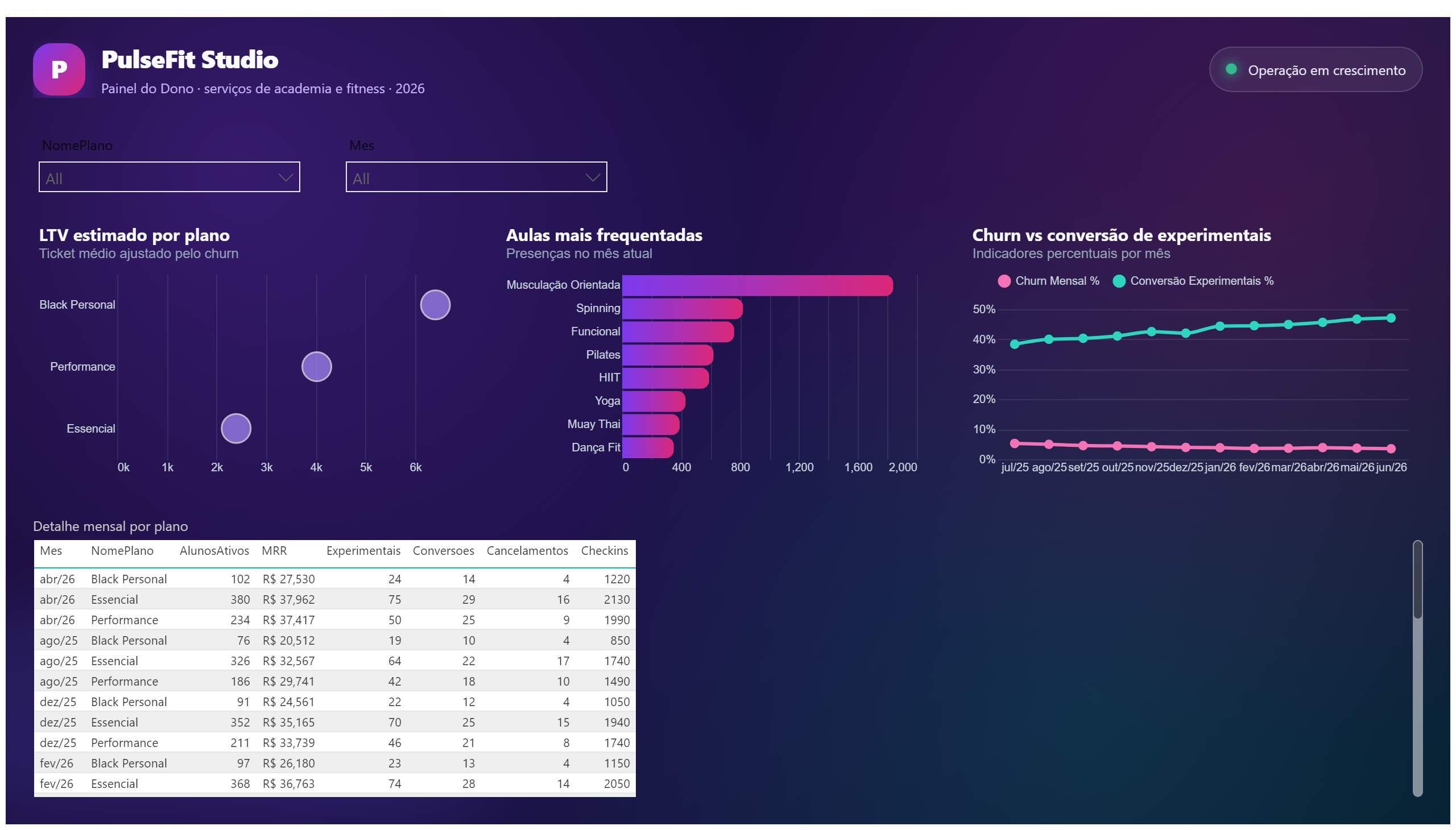Click the PulseFit Studio logo icon
This screenshot has height=830, width=1456.
tap(59, 69)
